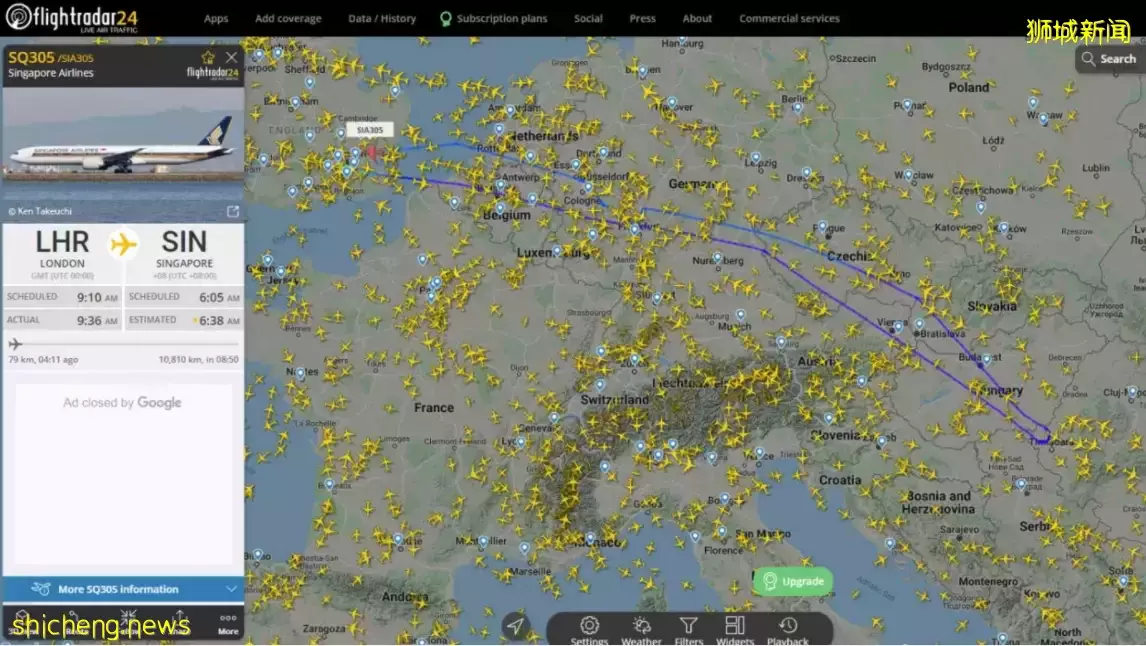
Task: Open the Weather layer options
Action: pos(641,630)
